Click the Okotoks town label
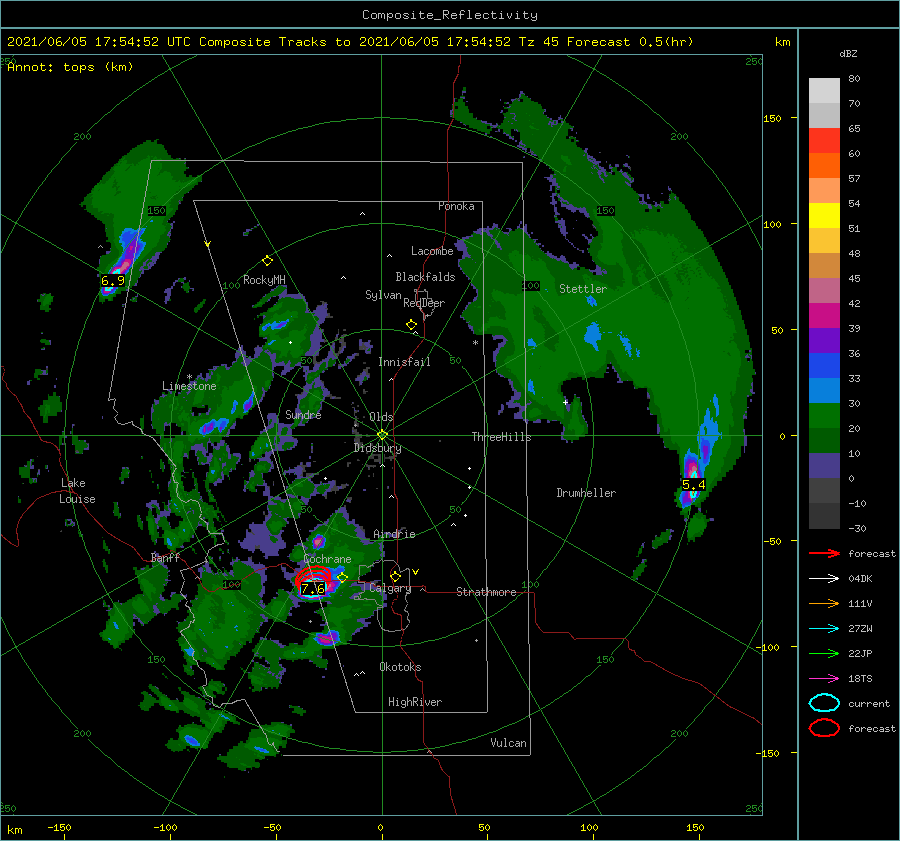 coord(400,667)
